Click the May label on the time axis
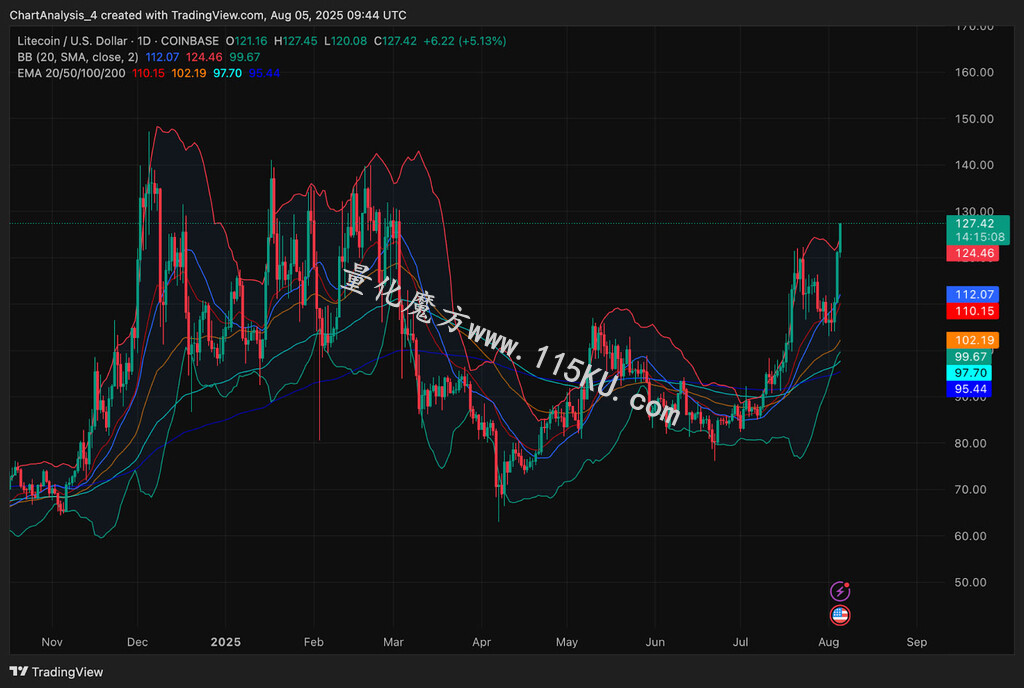 coord(567,642)
